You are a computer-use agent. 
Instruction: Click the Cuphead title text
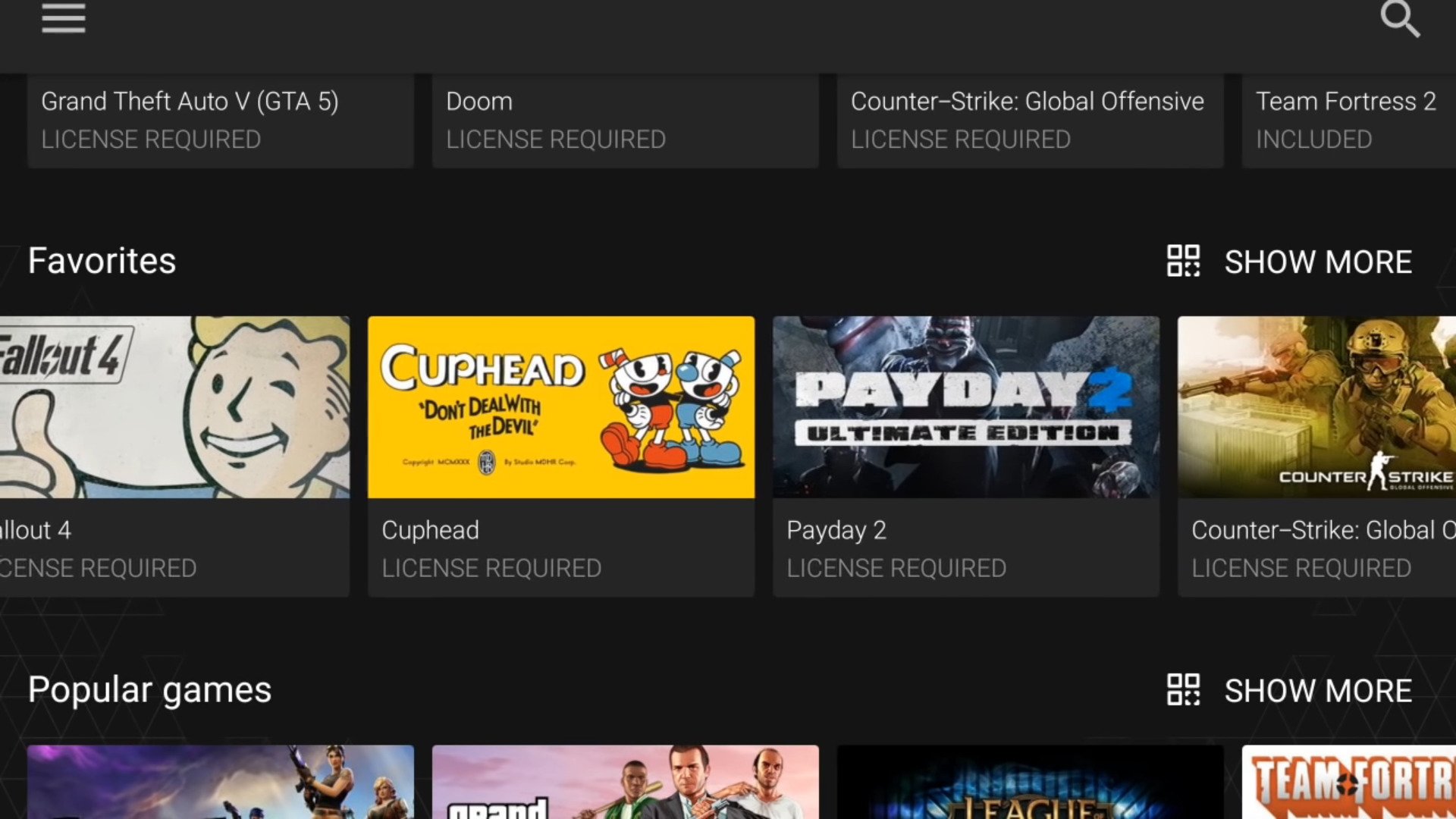tap(430, 530)
